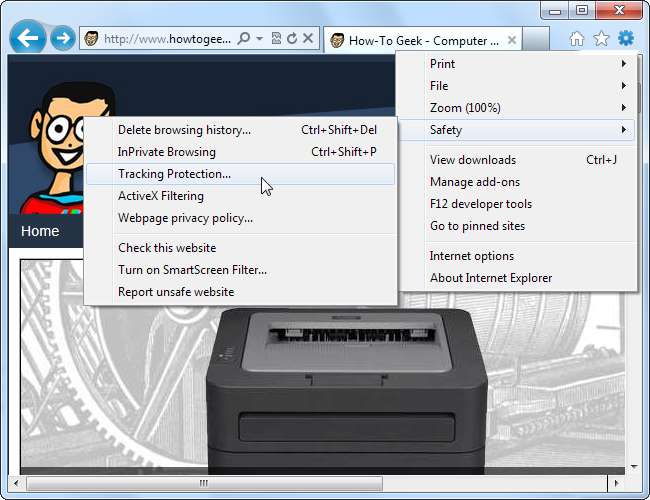This screenshot has height=500, width=650.
Task: Close the Internet Explorer window
Action: [619, 10]
